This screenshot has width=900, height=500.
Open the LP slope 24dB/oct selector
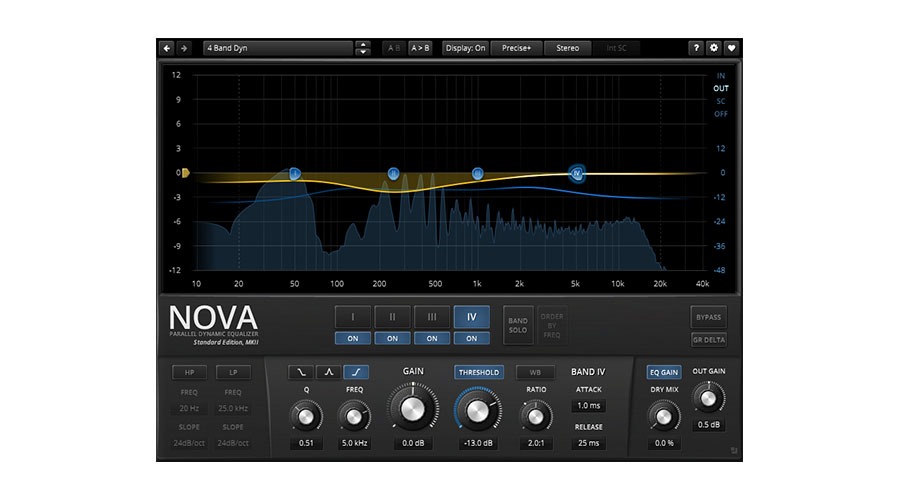(233, 443)
